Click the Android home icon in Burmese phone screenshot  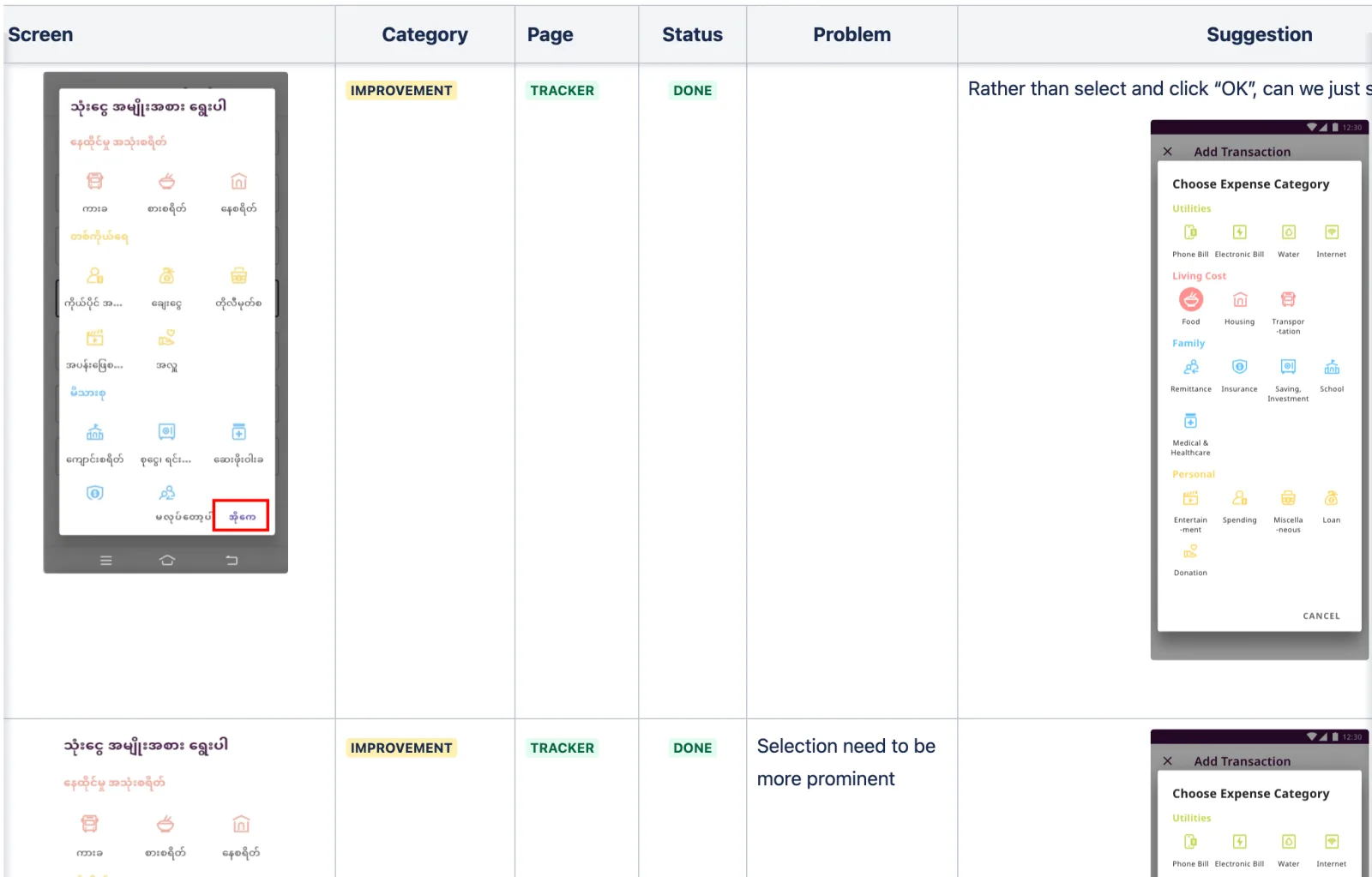click(167, 561)
